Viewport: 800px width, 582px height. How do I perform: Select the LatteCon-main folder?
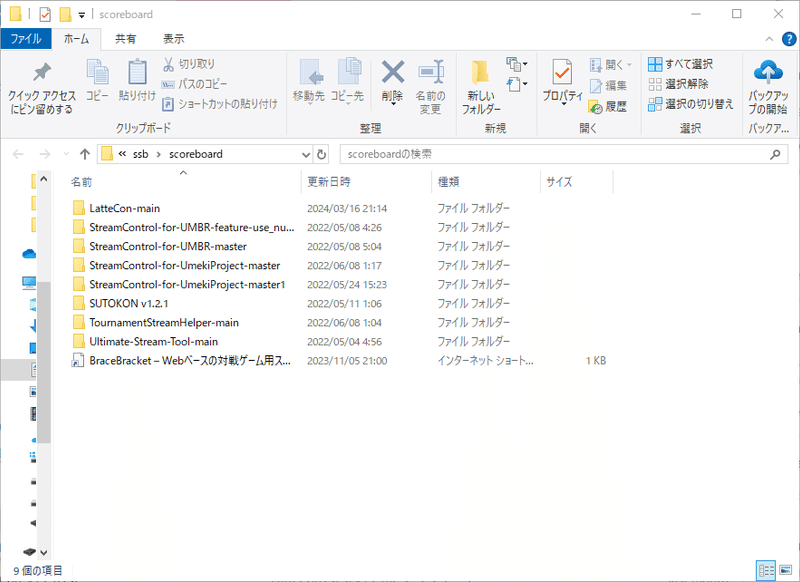tap(124, 208)
